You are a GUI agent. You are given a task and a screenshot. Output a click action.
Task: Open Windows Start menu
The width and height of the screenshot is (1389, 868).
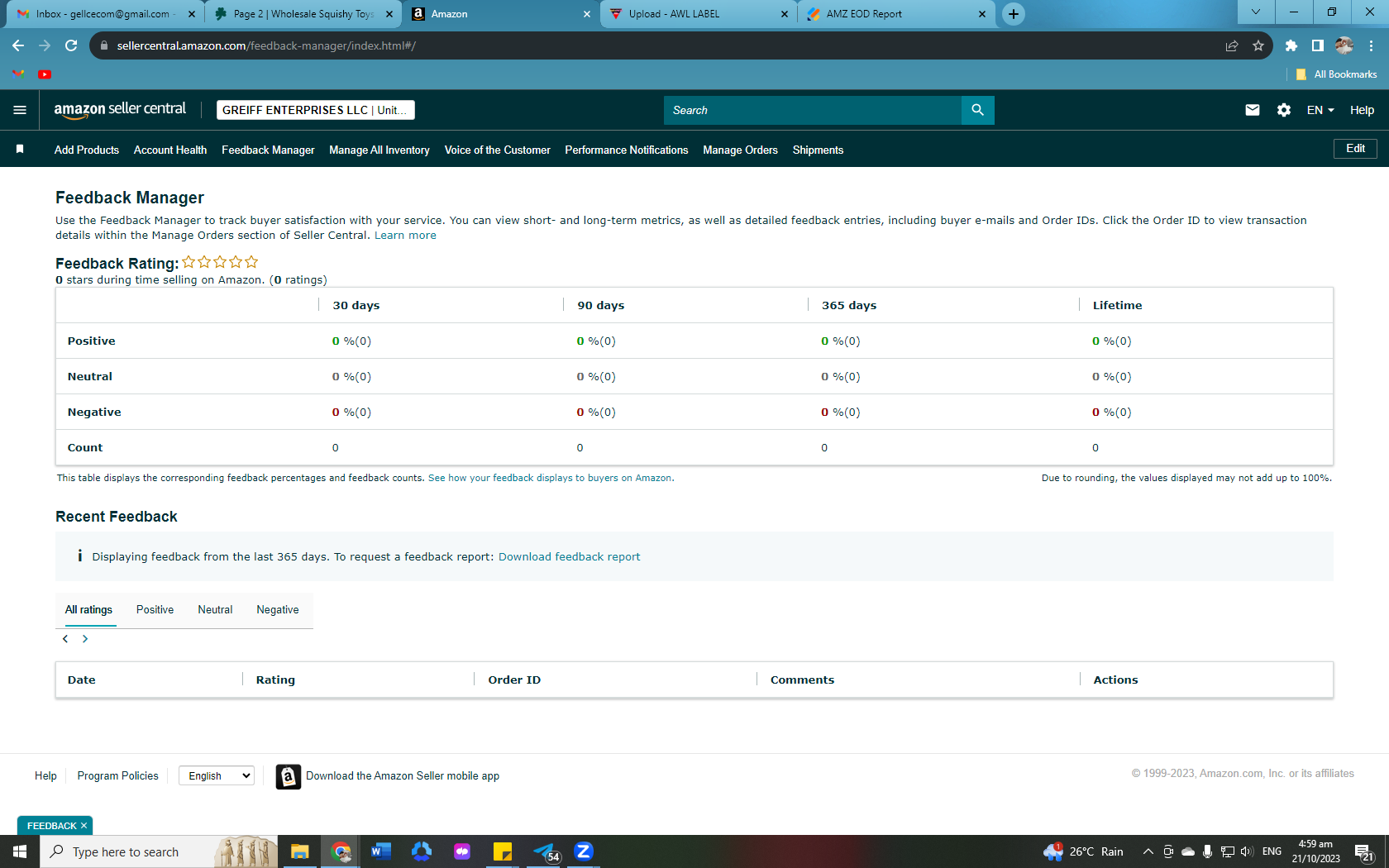pyautogui.click(x=20, y=851)
